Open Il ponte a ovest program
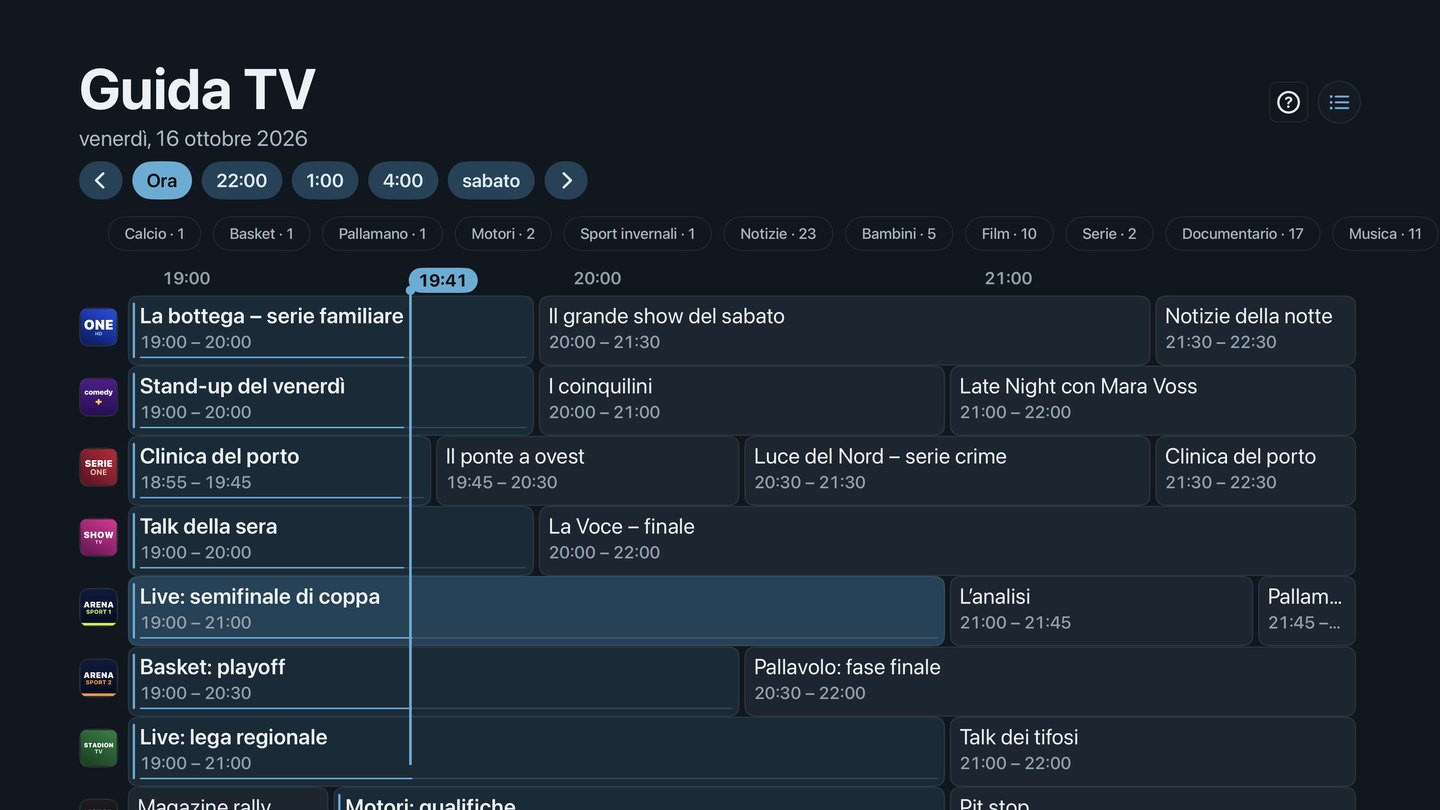This screenshot has height=810, width=1440. coord(588,470)
